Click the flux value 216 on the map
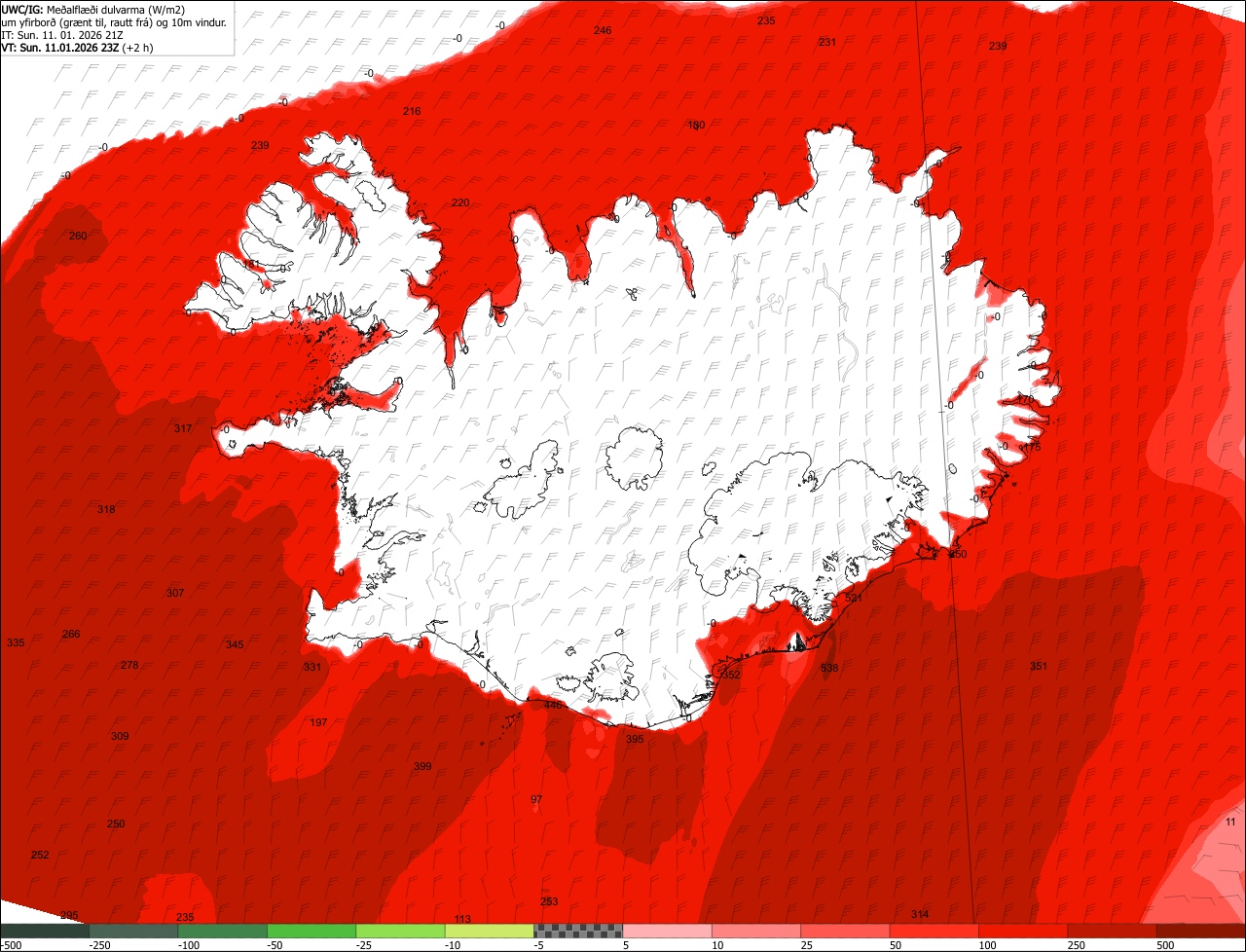The image size is (1246, 952). [x=412, y=111]
